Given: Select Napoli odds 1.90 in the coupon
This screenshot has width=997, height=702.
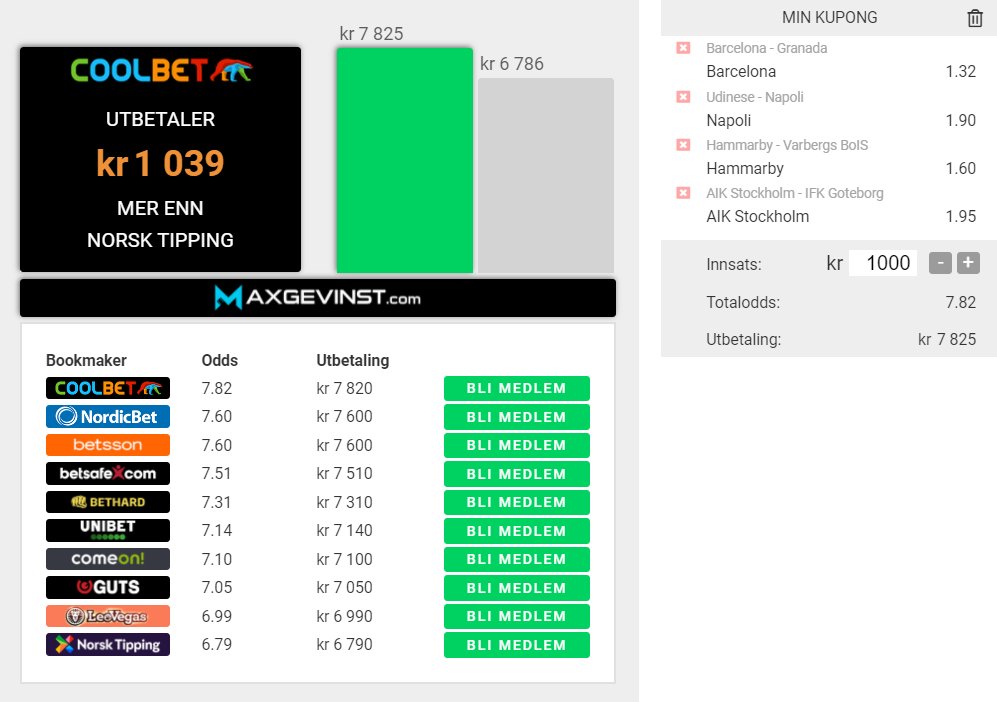Looking at the screenshot, I should point(960,120).
